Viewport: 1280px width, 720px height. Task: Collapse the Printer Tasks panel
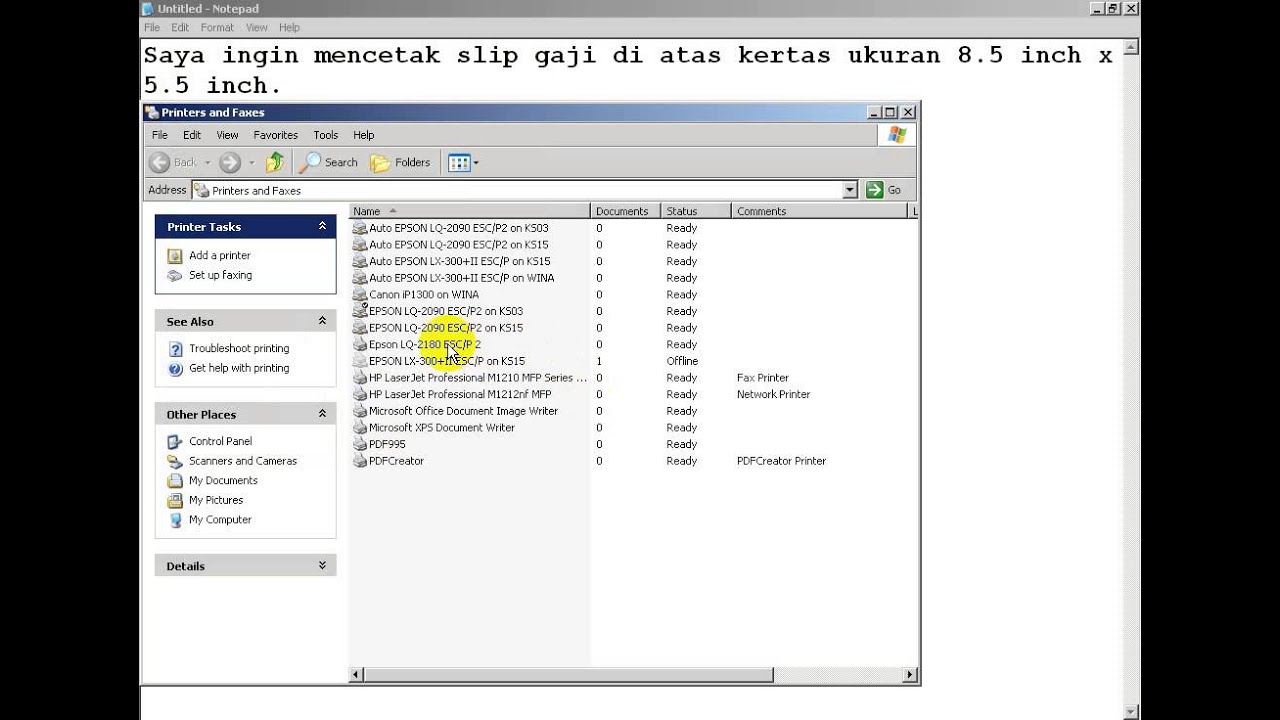click(322, 227)
